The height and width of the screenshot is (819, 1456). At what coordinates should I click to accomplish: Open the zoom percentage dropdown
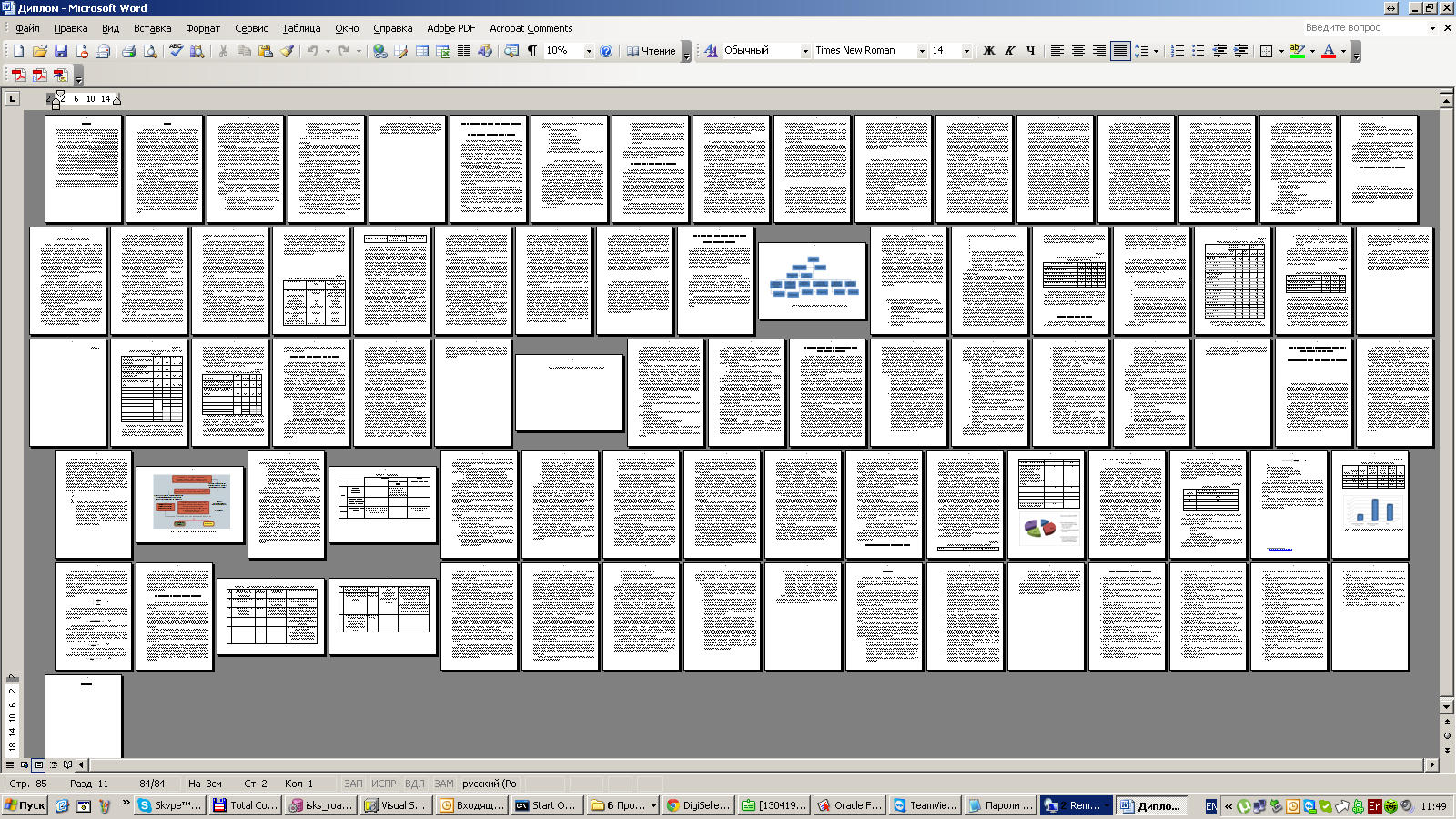pos(589,51)
